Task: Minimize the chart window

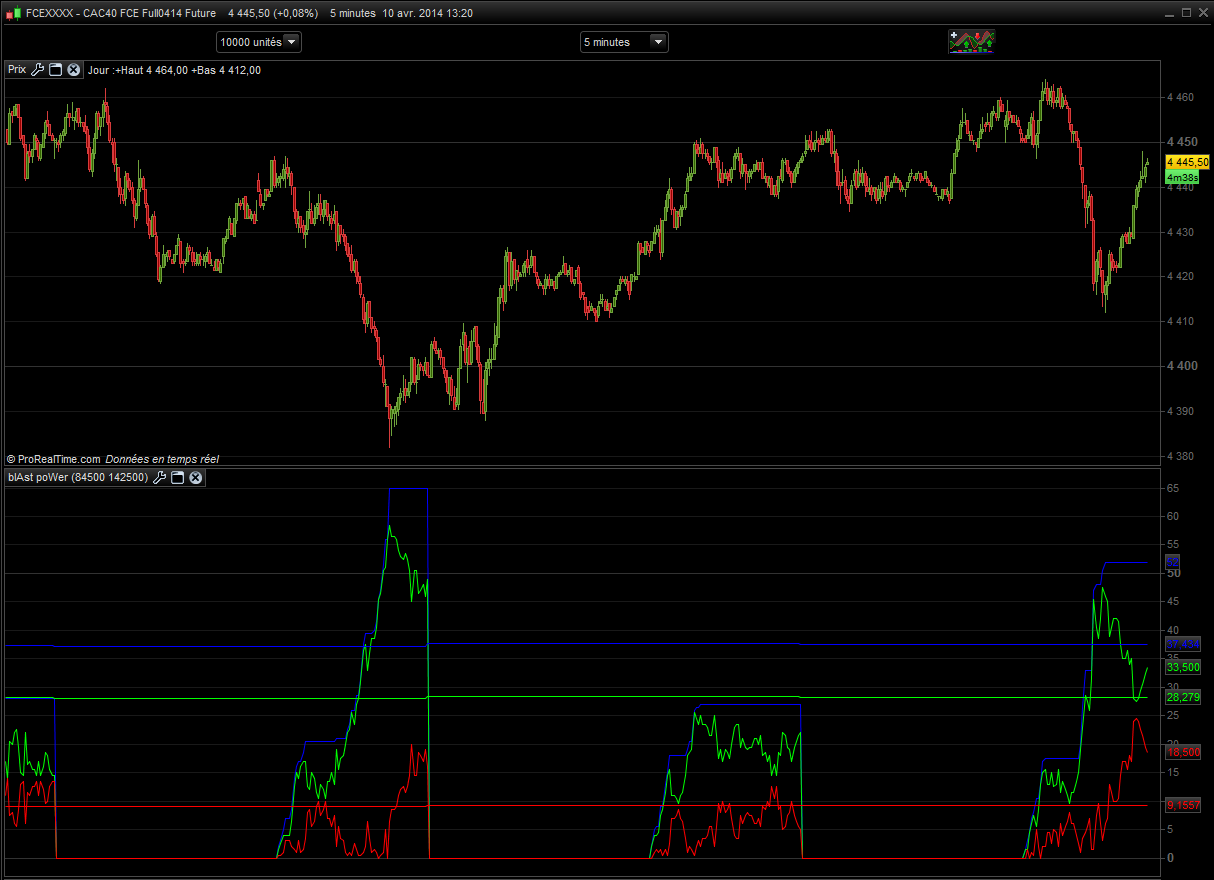Action: pyautogui.click(x=1171, y=14)
